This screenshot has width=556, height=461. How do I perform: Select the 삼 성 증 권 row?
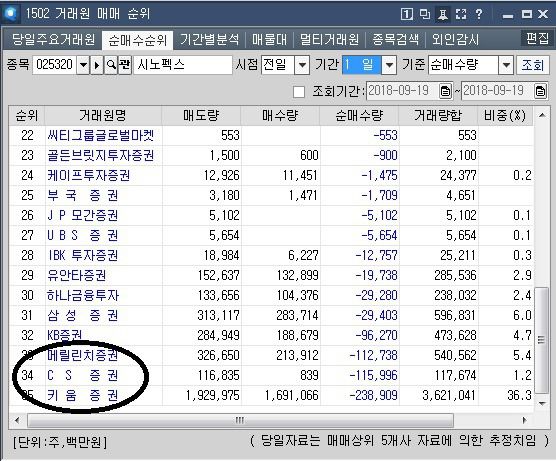(x=271, y=315)
